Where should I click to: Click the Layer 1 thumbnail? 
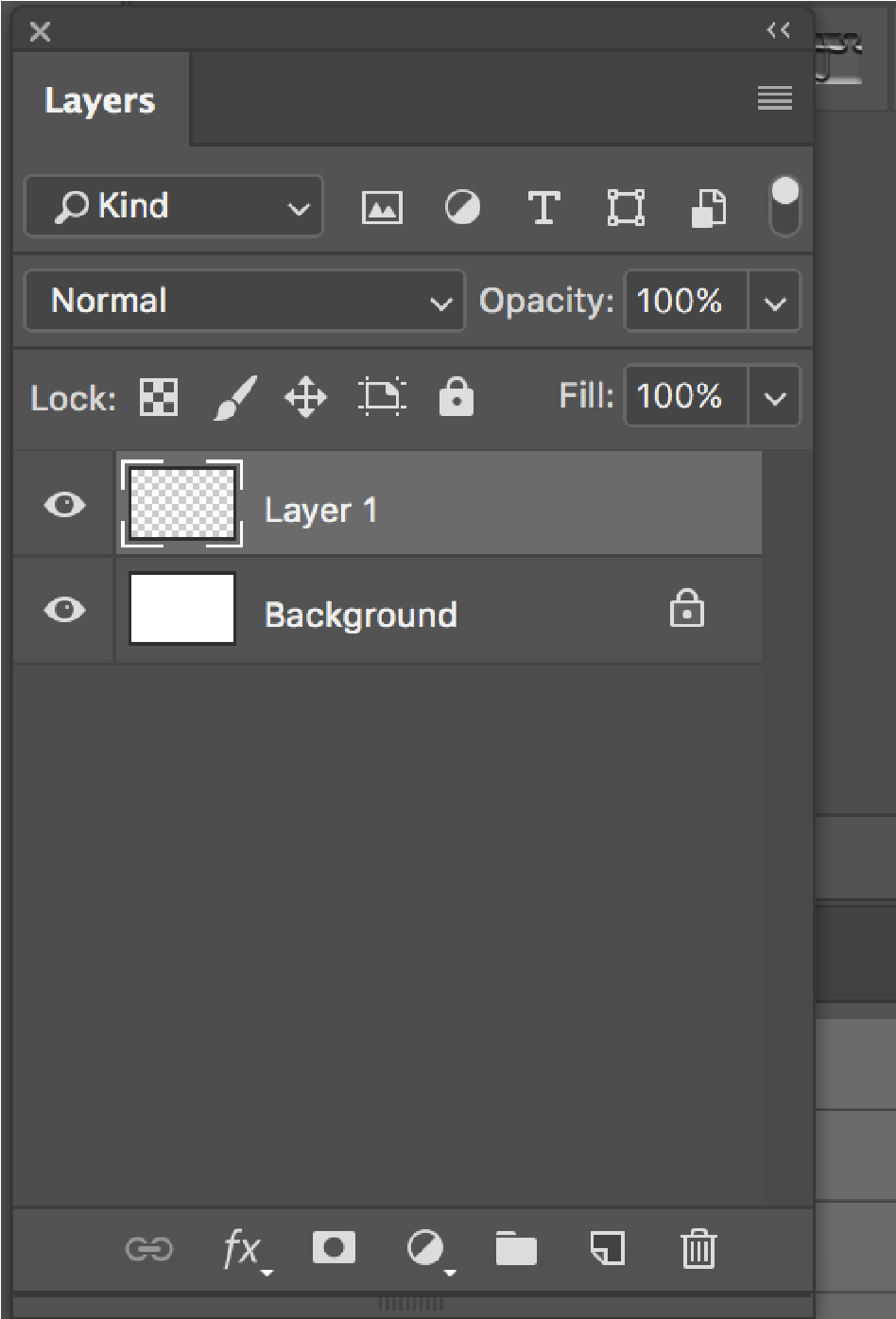[182, 504]
